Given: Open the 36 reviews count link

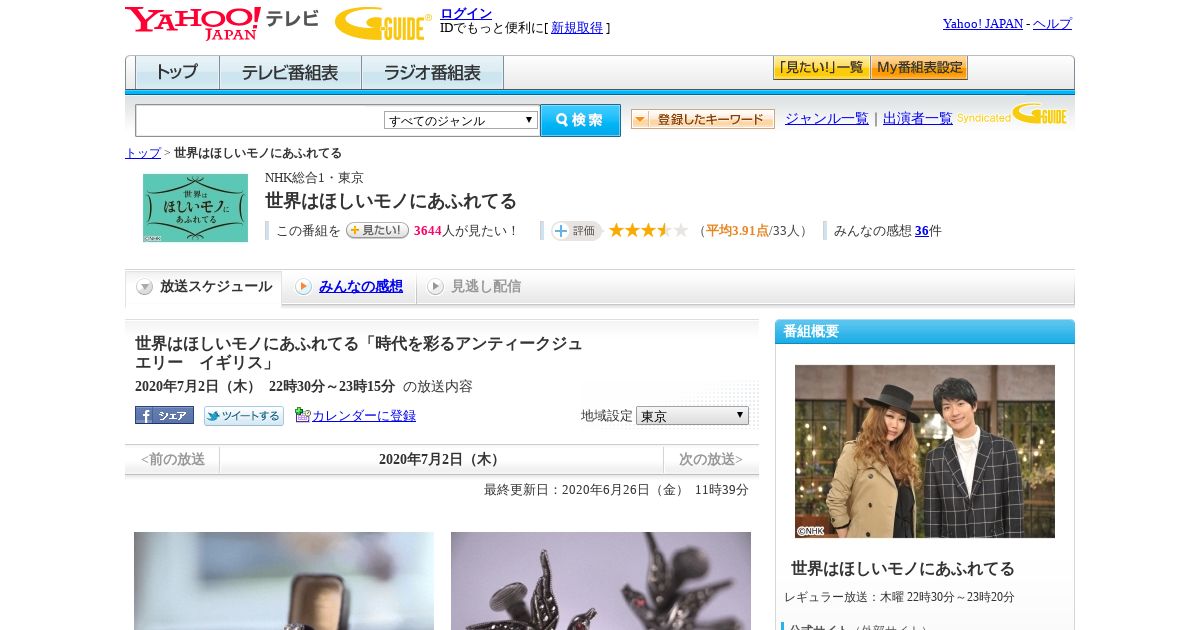Looking at the screenshot, I should tap(921, 231).
